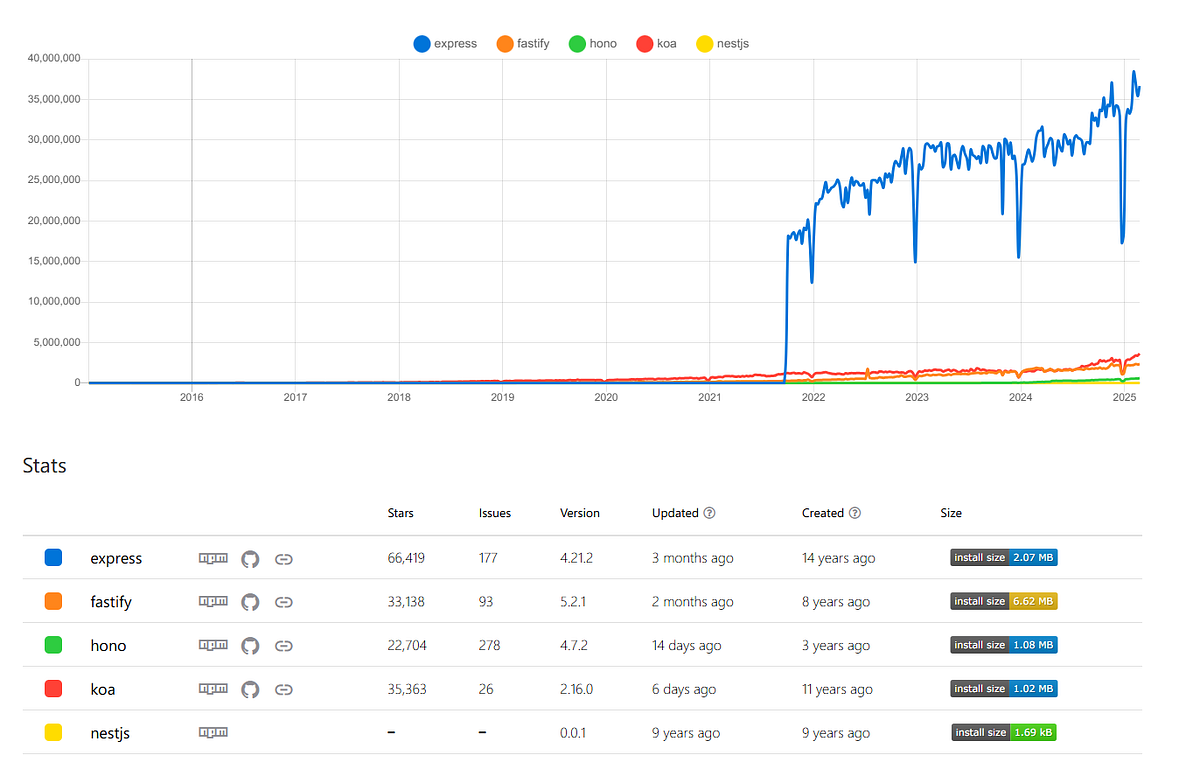Remove fastify from the comparison legend
The height and width of the screenshot is (778, 1200).
(x=522, y=43)
